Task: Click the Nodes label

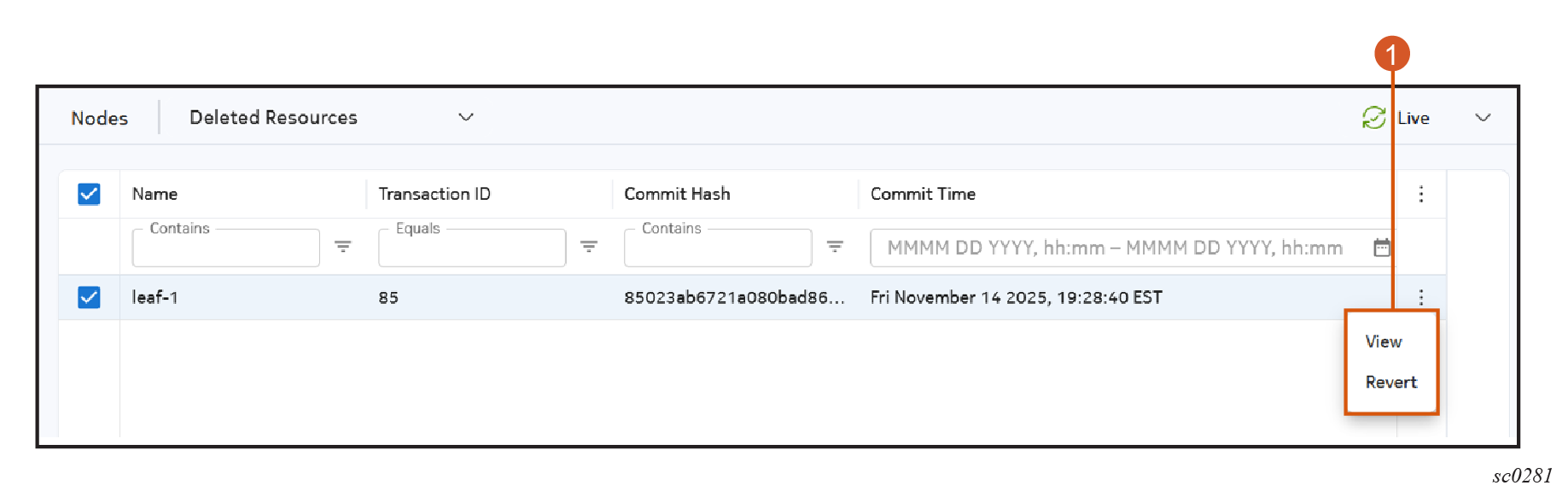Action: pos(100,118)
